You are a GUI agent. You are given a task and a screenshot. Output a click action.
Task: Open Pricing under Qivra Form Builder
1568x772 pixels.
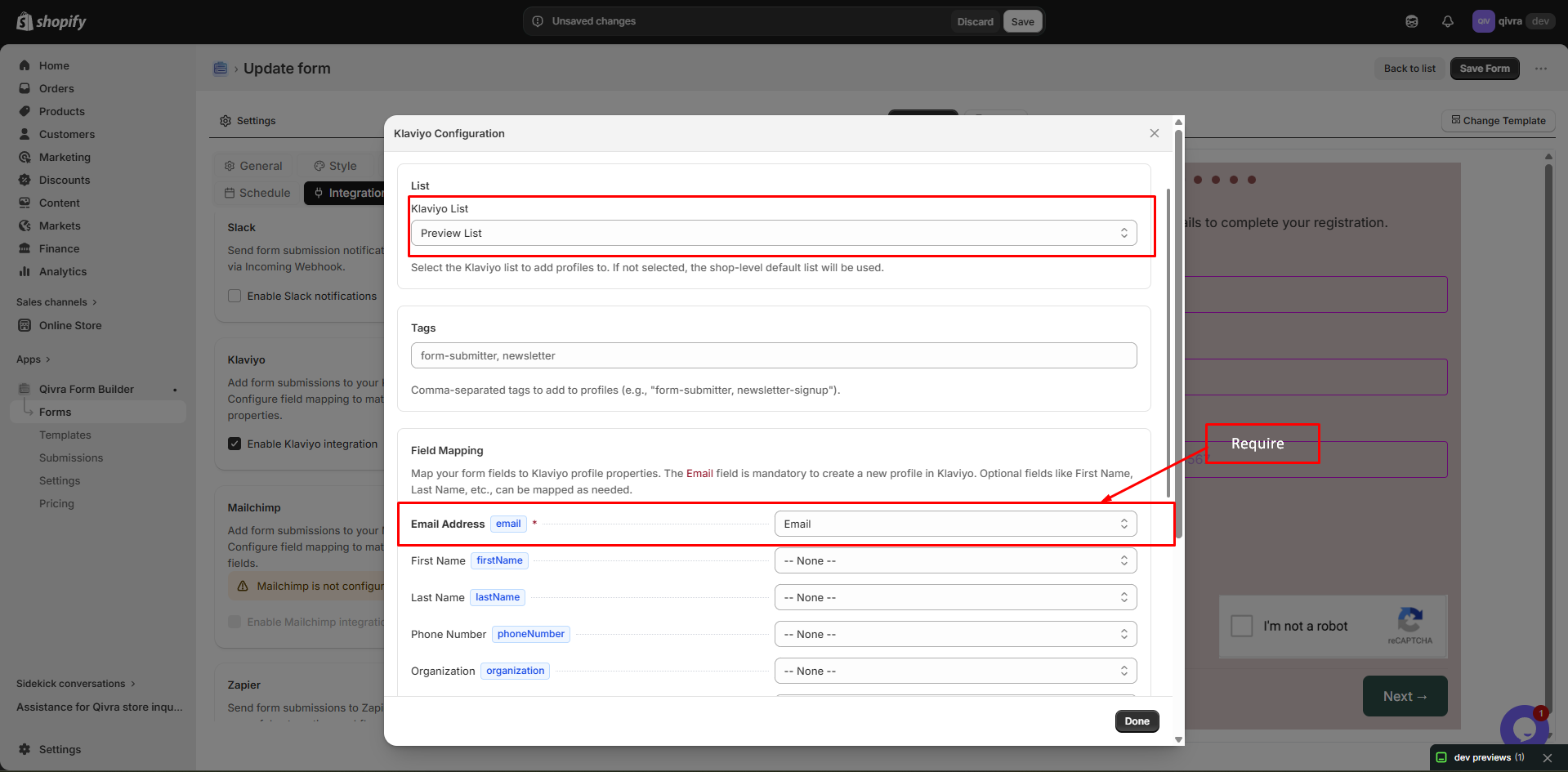[56, 503]
